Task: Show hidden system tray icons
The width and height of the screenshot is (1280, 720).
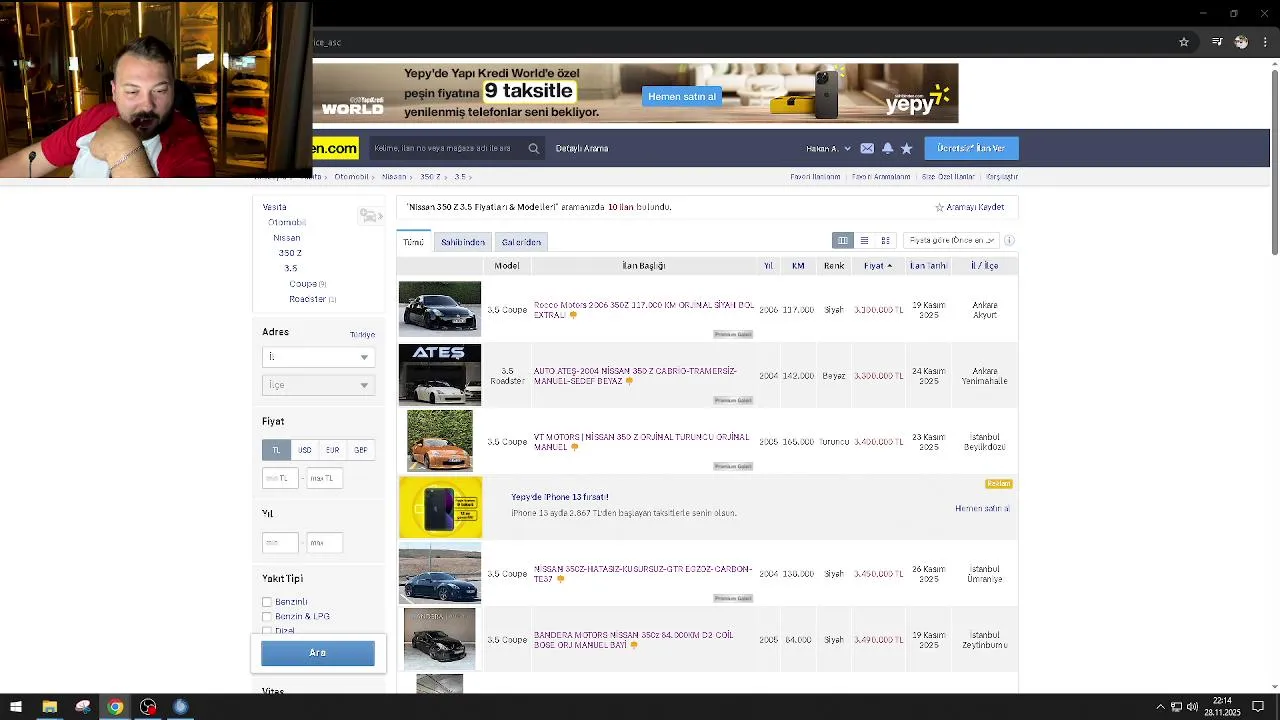Action: pos(1160,707)
